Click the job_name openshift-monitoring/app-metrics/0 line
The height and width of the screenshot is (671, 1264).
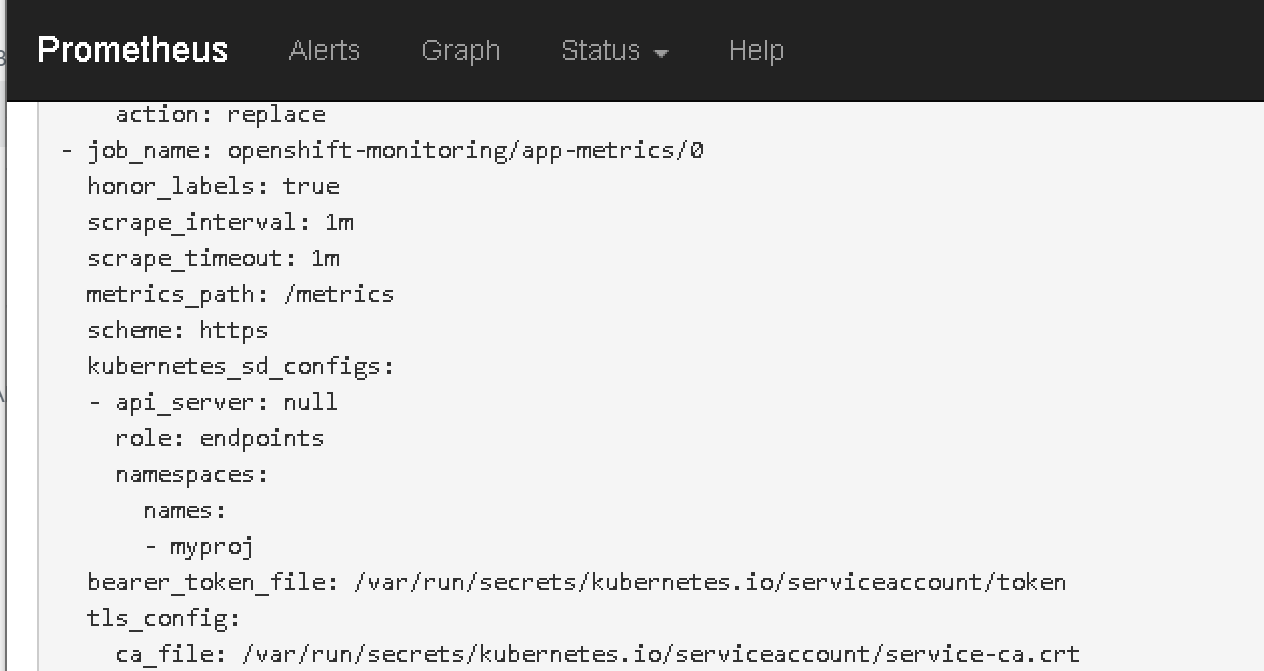point(395,150)
